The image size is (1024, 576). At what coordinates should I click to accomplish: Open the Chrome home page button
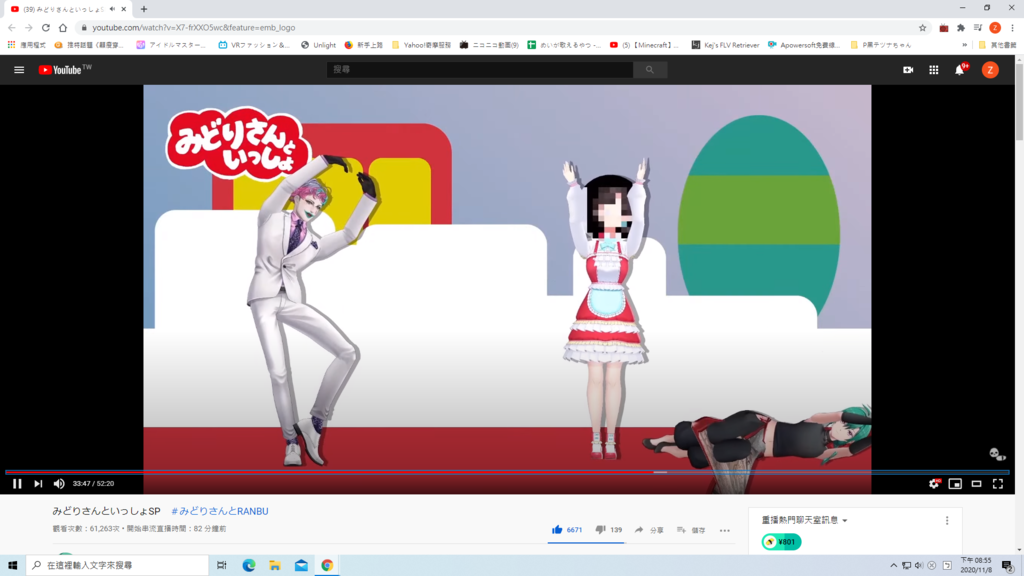point(63,27)
